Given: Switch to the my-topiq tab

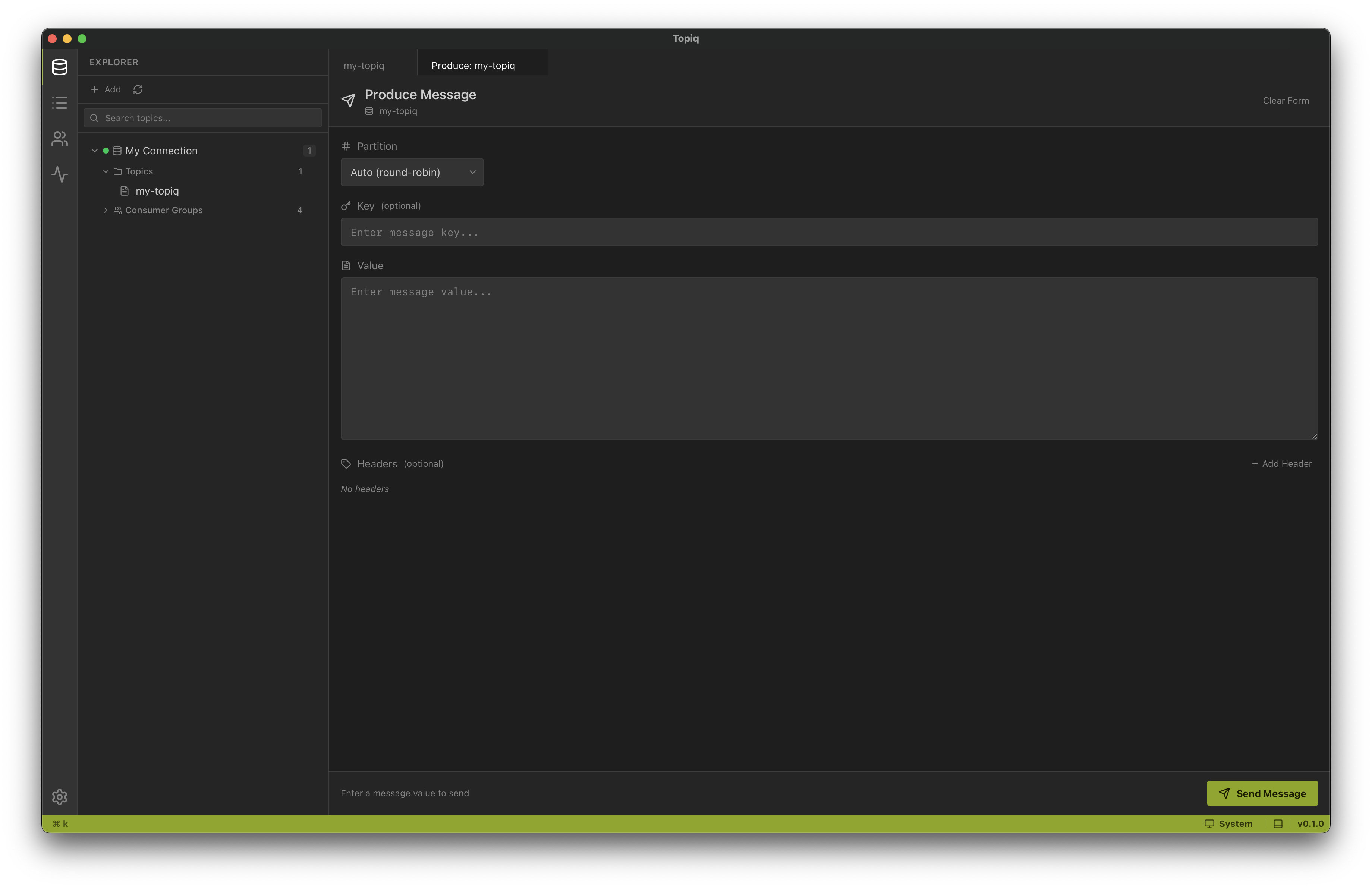Looking at the screenshot, I should tap(364, 66).
